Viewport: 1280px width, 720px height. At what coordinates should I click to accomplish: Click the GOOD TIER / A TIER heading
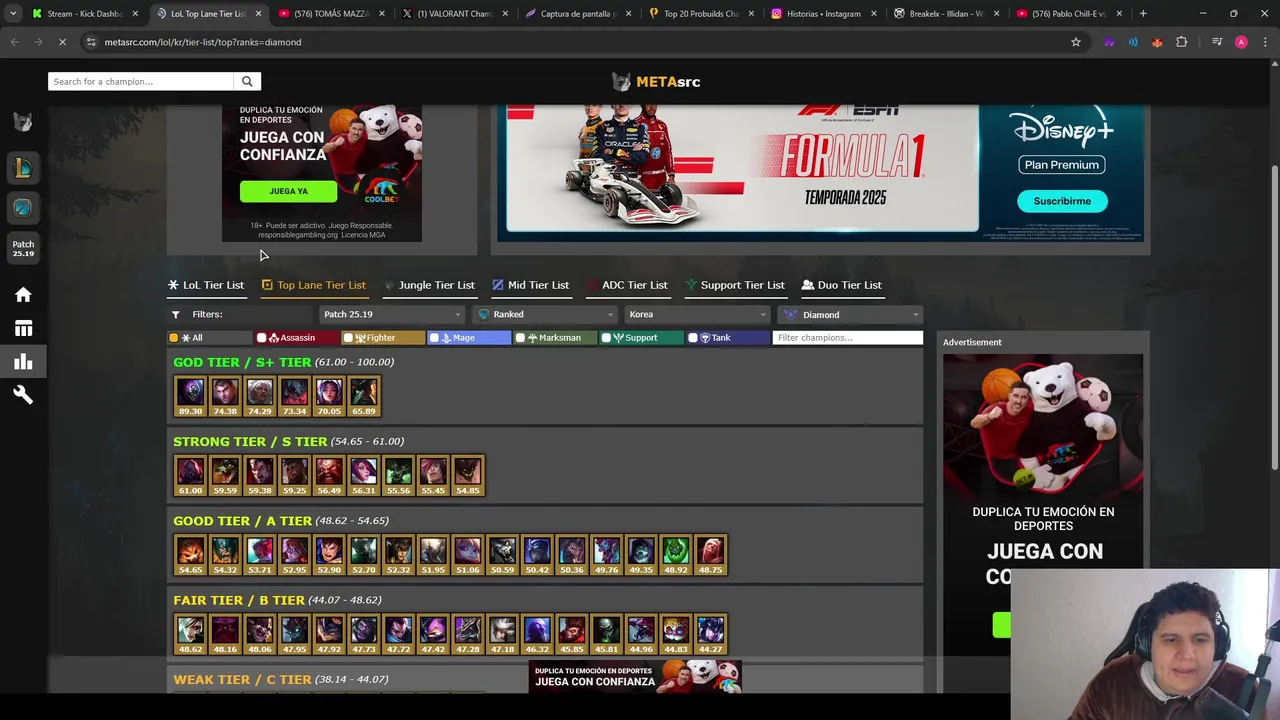tap(242, 521)
